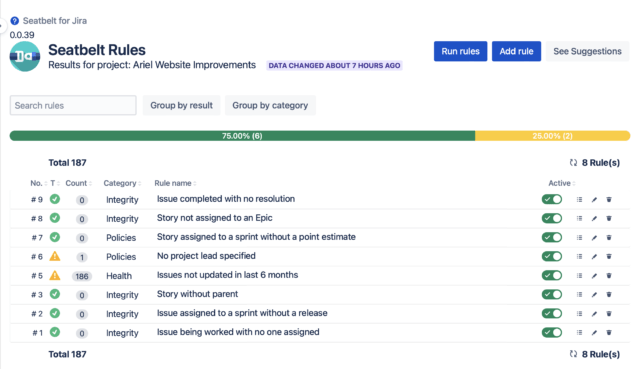640x369 pixels.
Task: Toggle active switch for Issue being worked with no one assigned
Action: click(x=552, y=332)
